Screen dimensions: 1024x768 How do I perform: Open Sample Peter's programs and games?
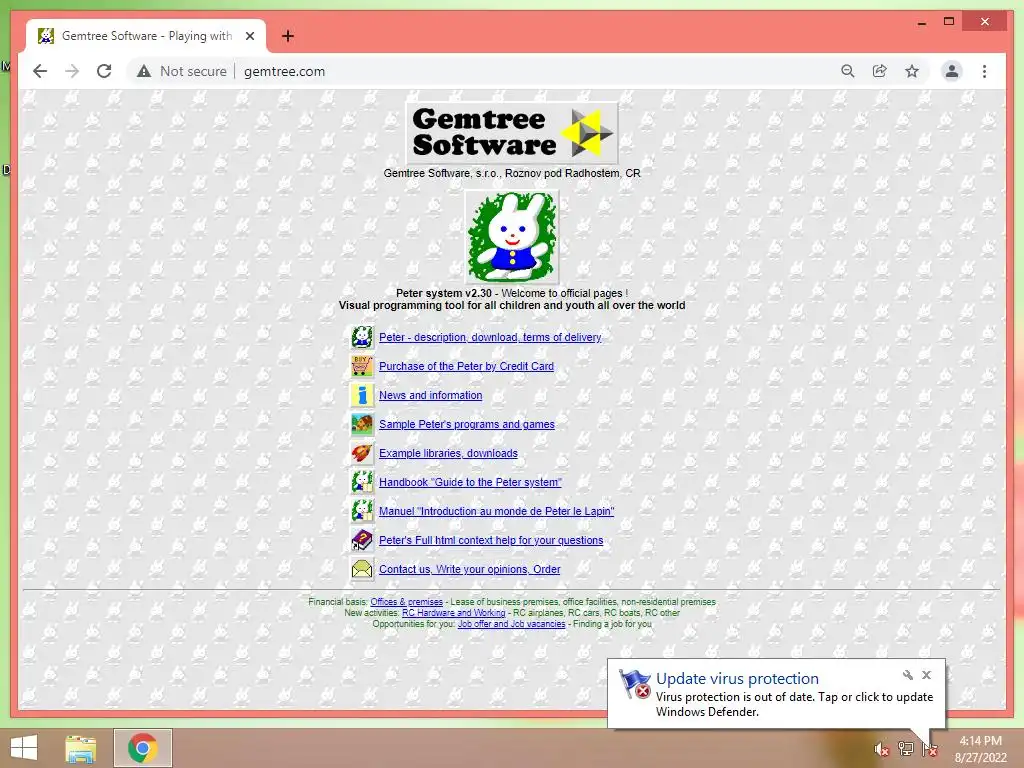pyautogui.click(x=466, y=424)
